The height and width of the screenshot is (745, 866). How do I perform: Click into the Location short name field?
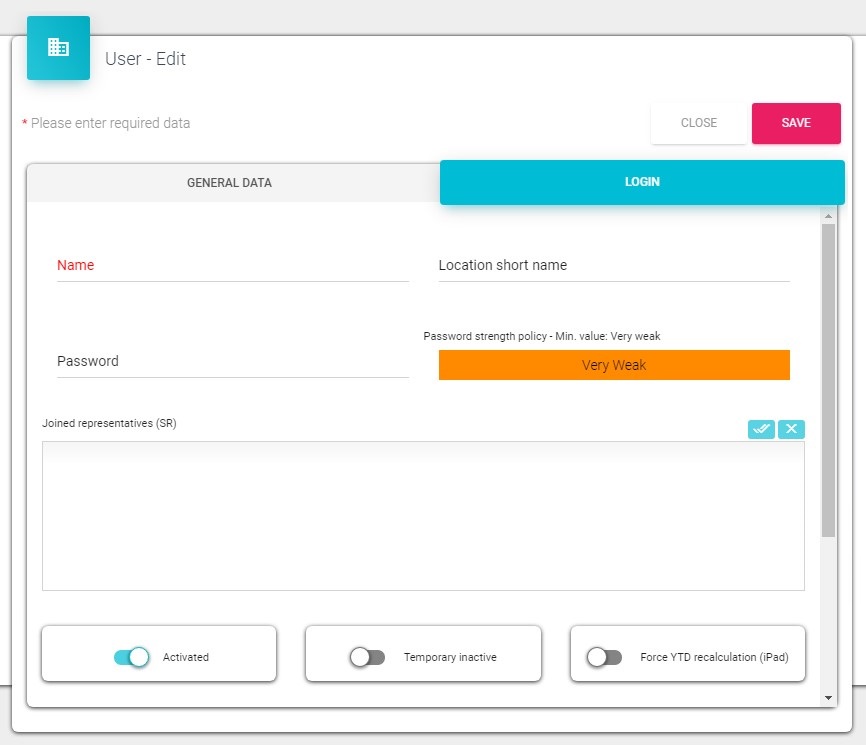(x=614, y=266)
